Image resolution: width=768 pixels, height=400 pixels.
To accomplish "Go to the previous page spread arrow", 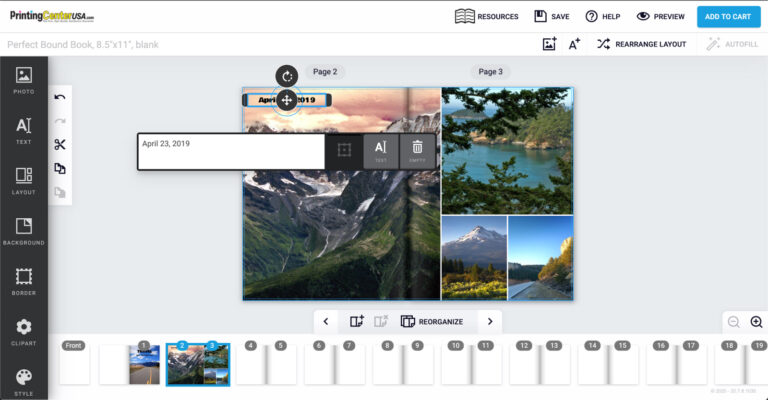I will click(x=326, y=321).
